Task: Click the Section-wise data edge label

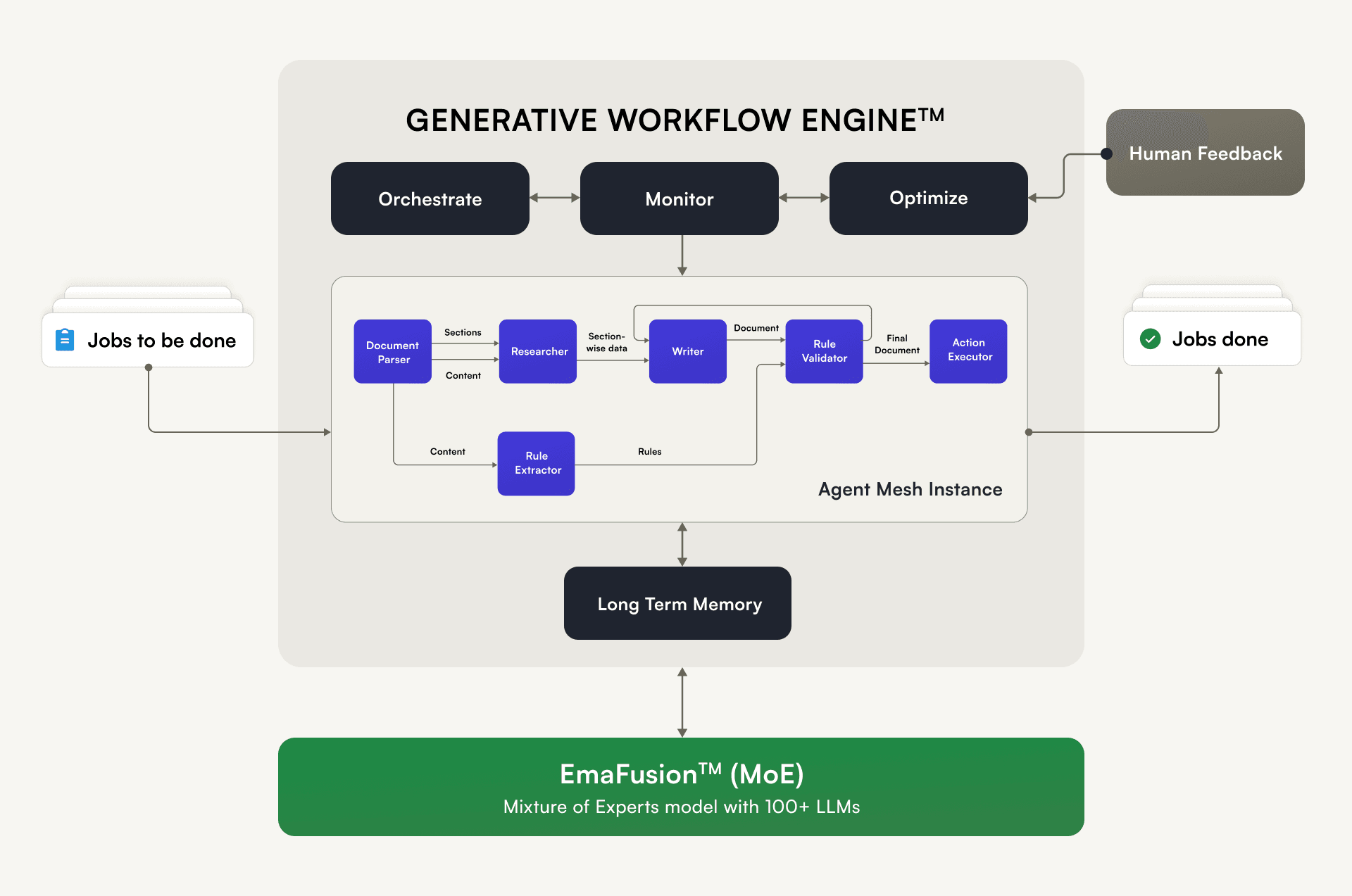Action: click(606, 342)
